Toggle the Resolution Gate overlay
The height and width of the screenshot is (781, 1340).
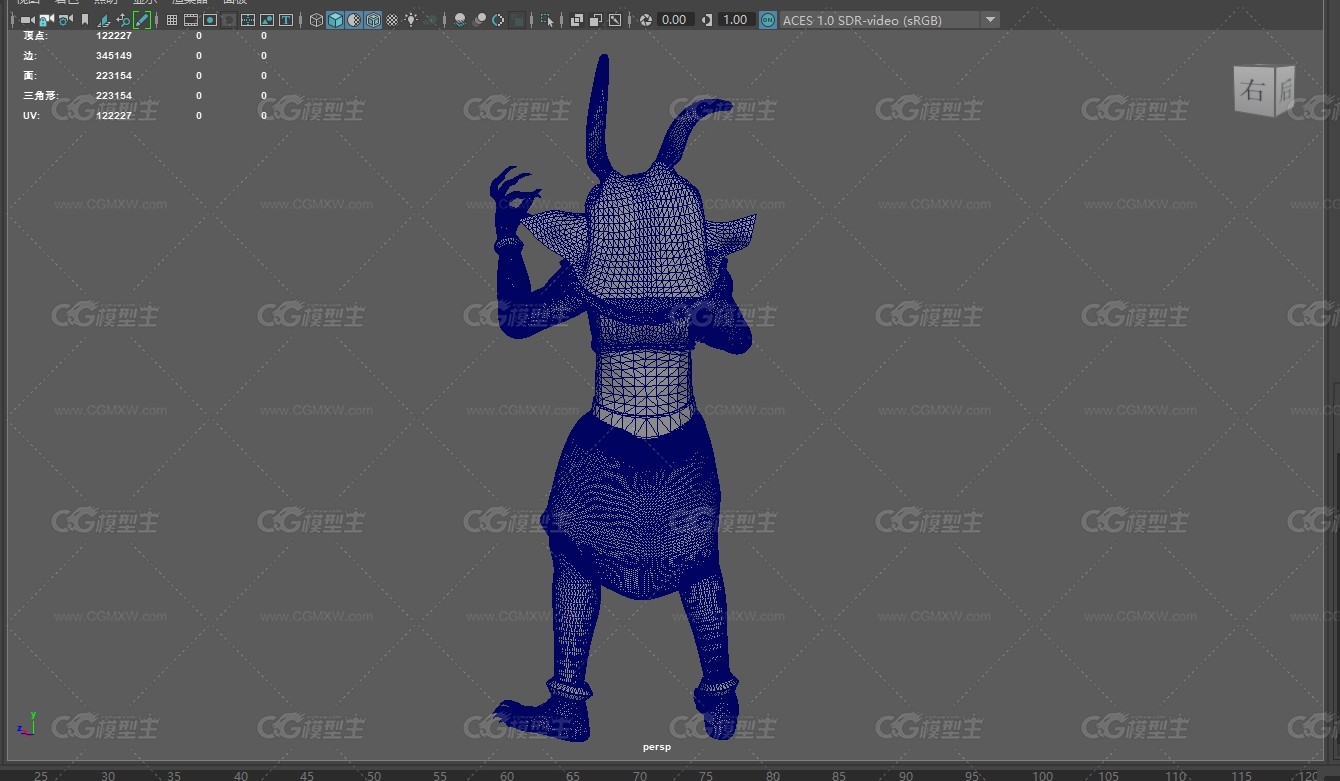210,20
